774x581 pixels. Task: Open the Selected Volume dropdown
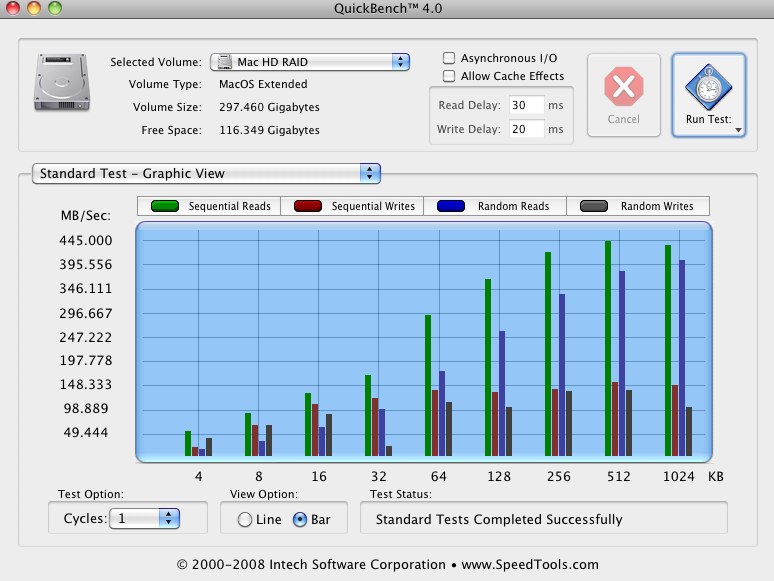pyautogui.click(x=310, y=62)
